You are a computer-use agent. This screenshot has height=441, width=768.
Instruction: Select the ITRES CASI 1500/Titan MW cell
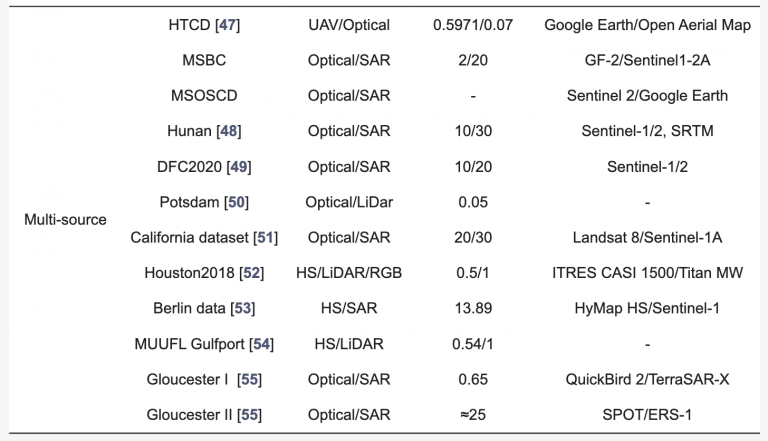(647, 273)
